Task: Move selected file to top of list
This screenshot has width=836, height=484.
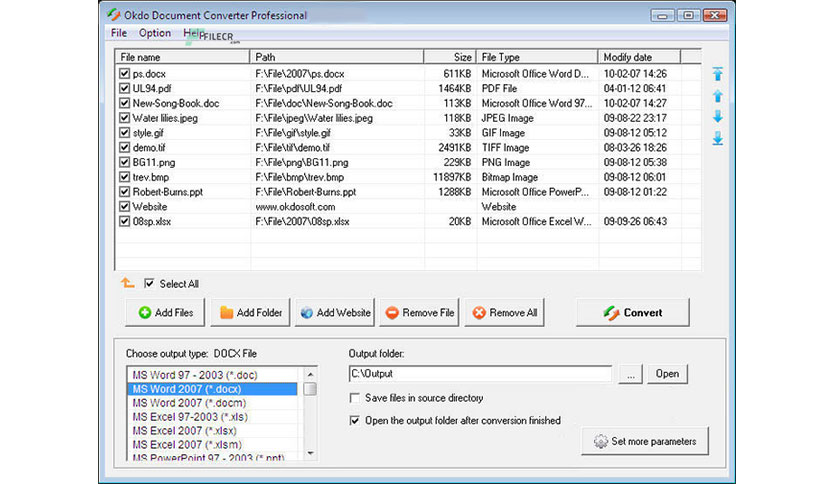Action: (718, 74)
